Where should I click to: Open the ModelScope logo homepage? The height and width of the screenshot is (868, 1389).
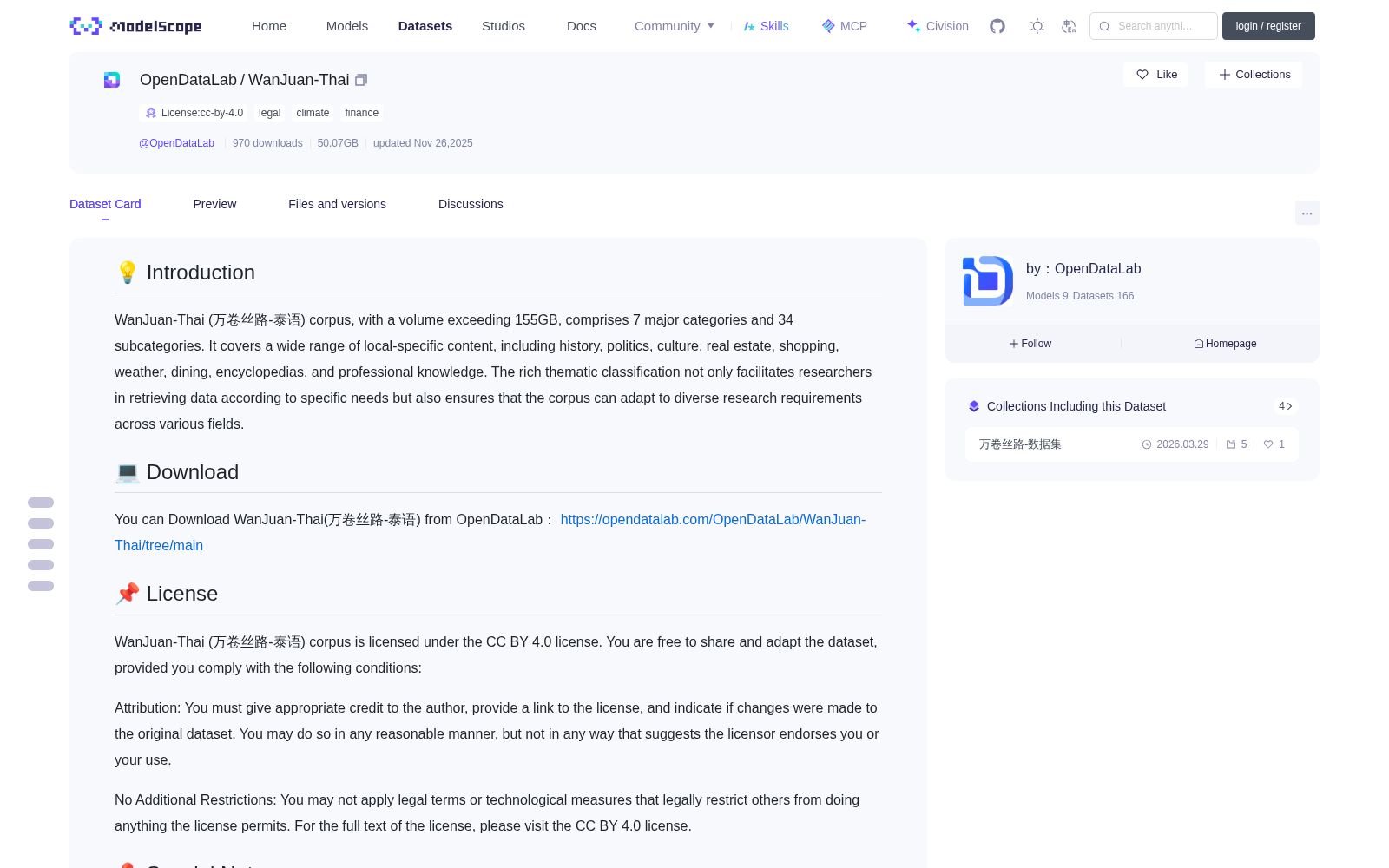(136, 26)
